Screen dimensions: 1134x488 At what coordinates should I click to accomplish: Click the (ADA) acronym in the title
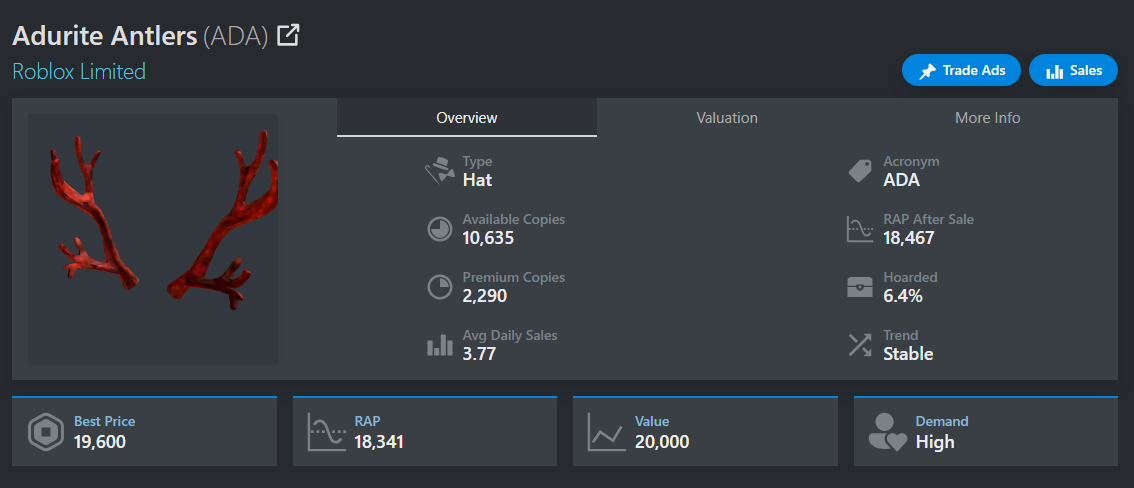[236, 35]
